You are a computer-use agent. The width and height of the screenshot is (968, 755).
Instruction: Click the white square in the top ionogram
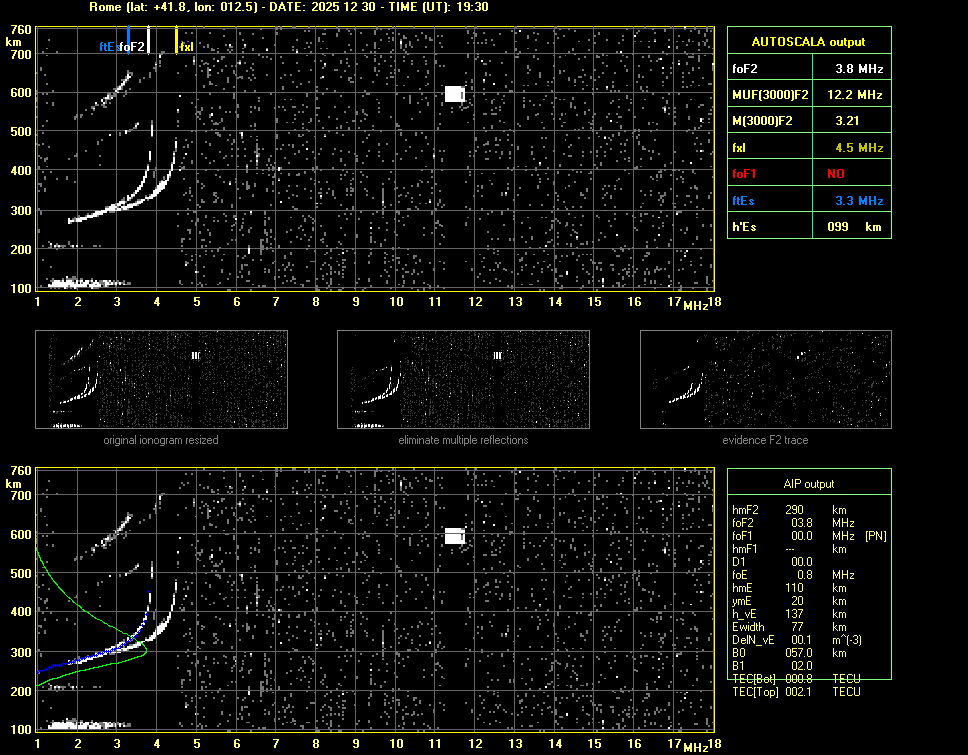[x=455, y=94]
